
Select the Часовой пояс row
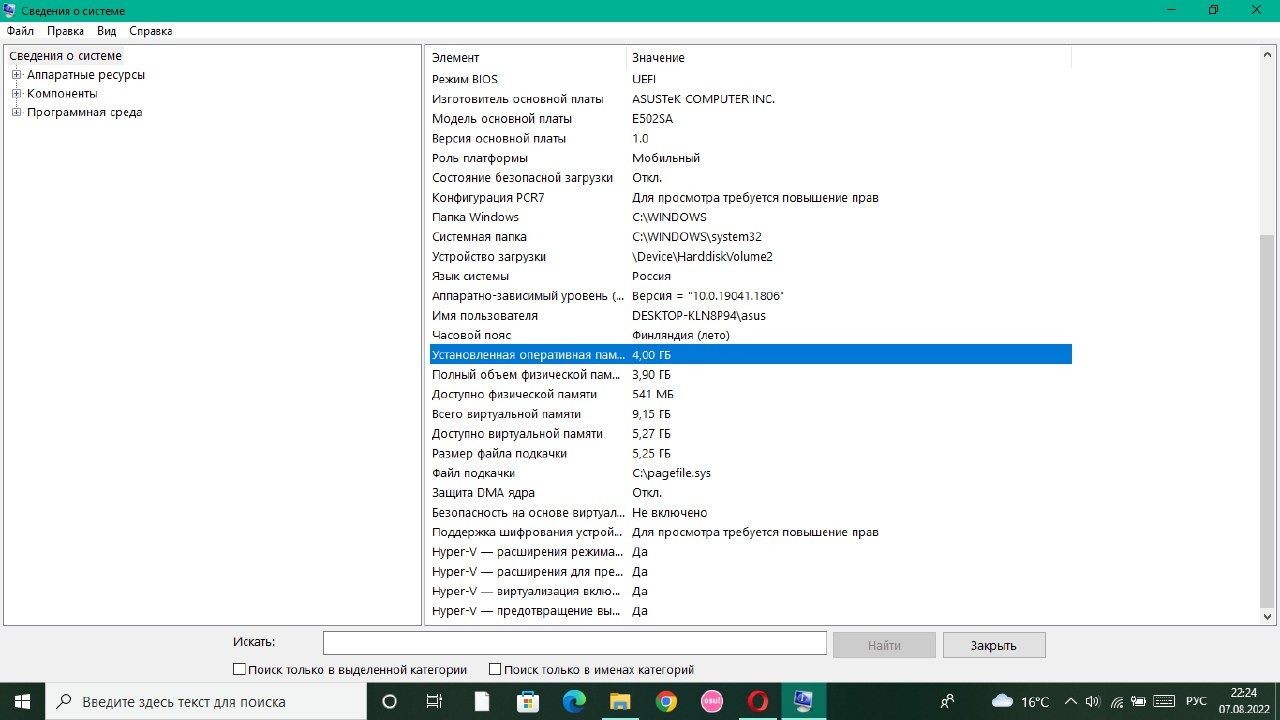pyautogui.click(x=750, y=335)
